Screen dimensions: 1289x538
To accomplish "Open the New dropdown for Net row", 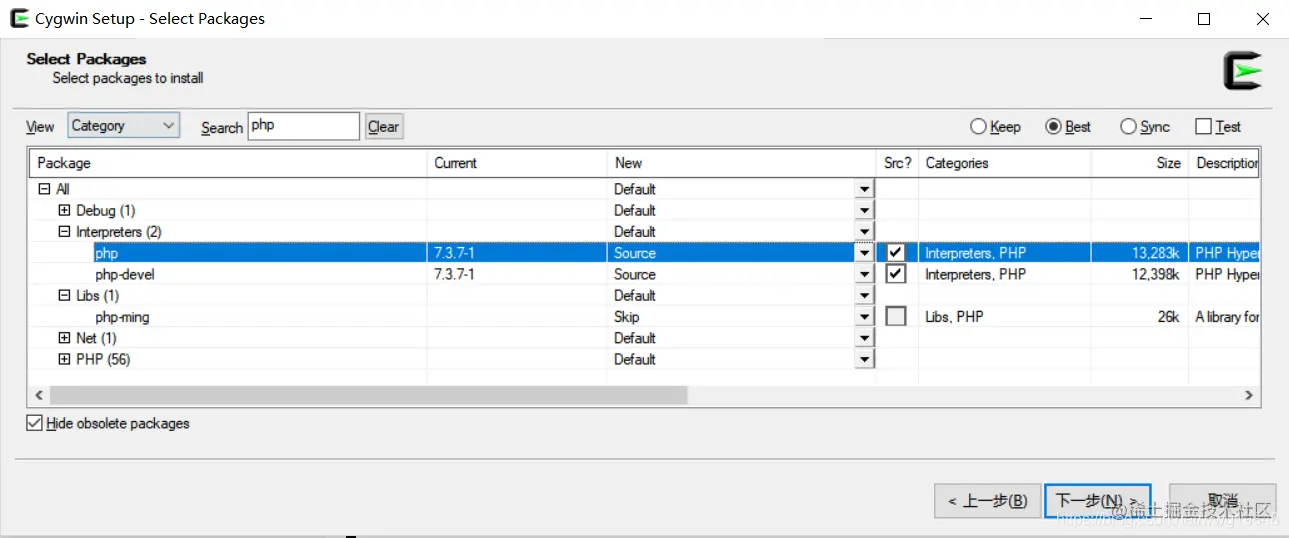I will coord(865,338).
